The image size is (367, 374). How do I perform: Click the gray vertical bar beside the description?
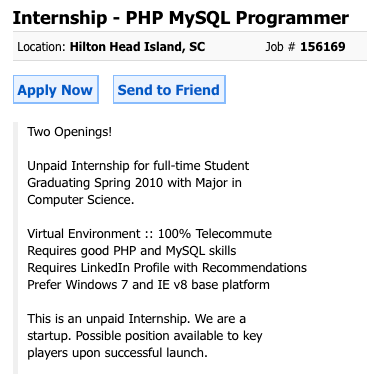15,248
